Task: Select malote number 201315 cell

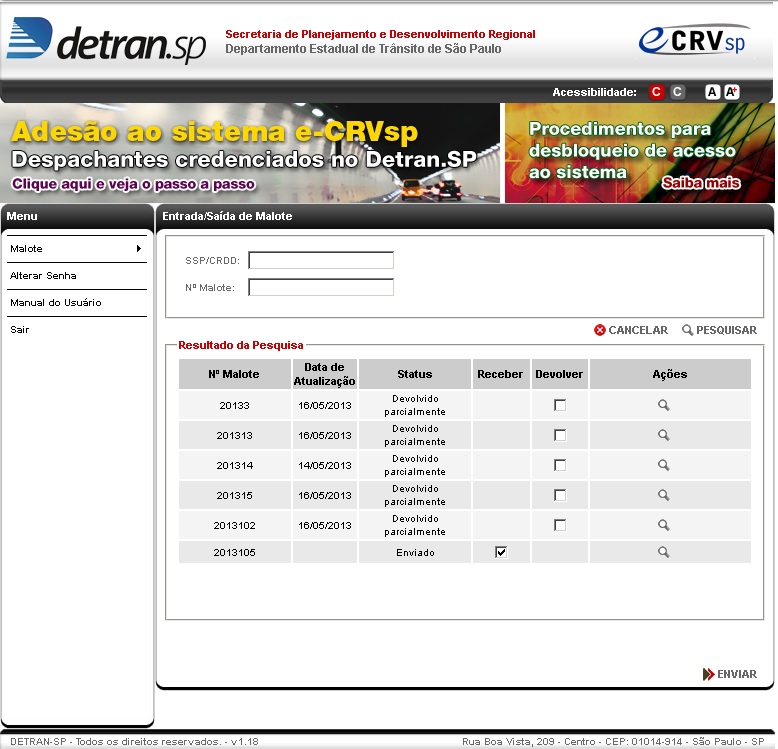Action: point(234,495)
